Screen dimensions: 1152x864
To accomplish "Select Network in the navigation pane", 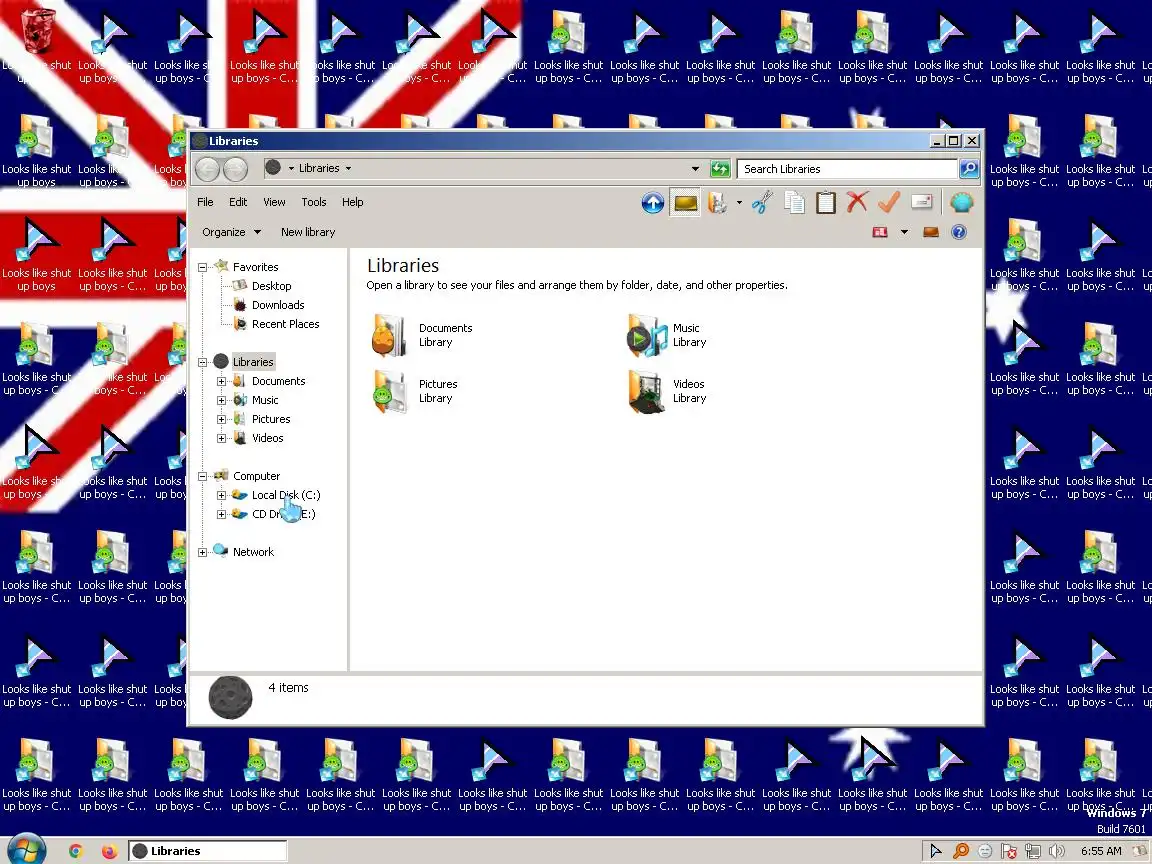I will pyautogui.click(x=253, y=552).
